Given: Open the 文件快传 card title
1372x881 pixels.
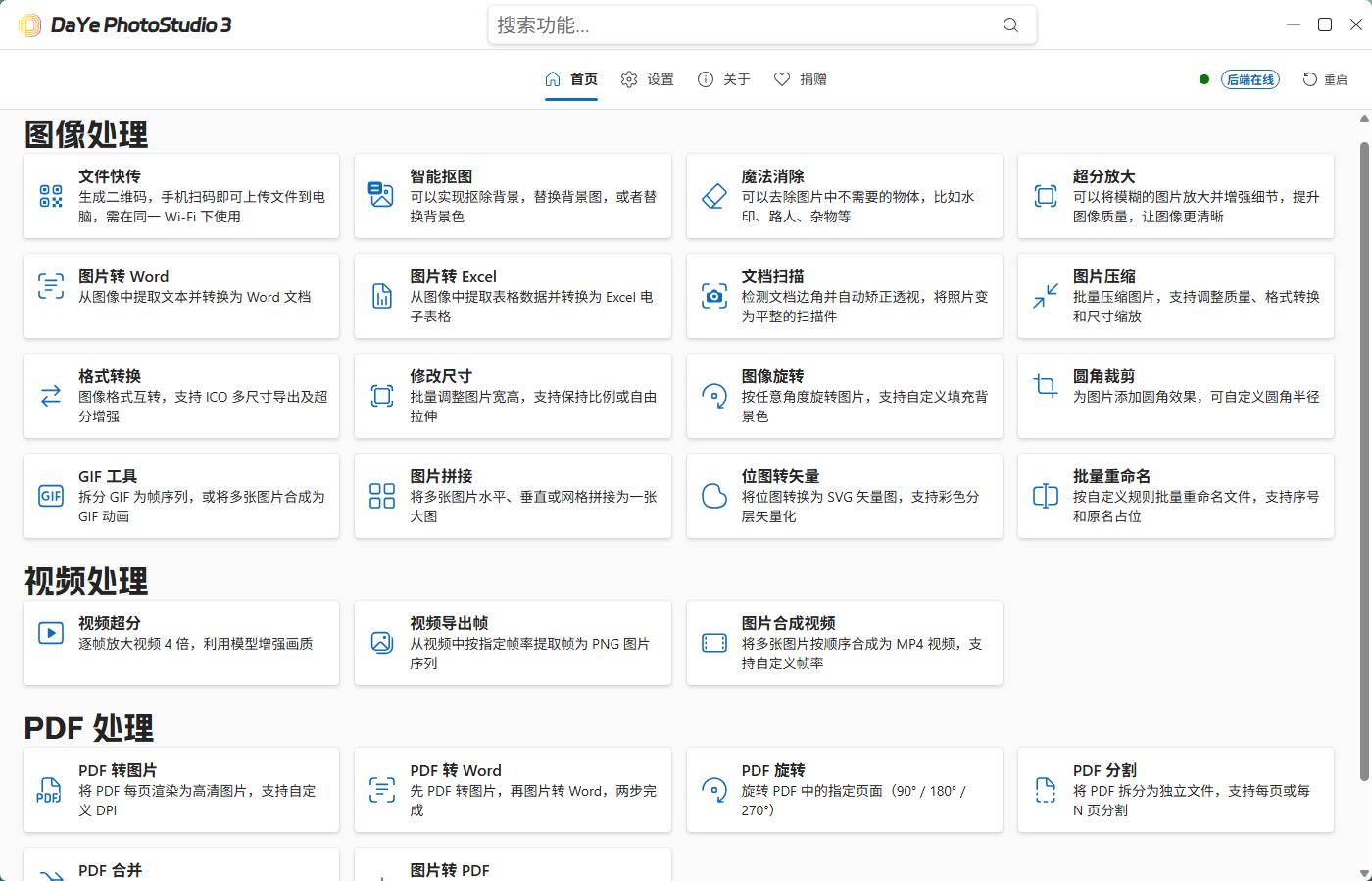Looking at the screenshot, I should click(110, 176).
